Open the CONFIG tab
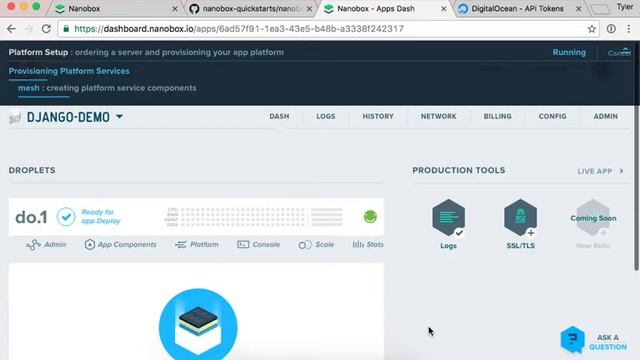 (552, 116)
